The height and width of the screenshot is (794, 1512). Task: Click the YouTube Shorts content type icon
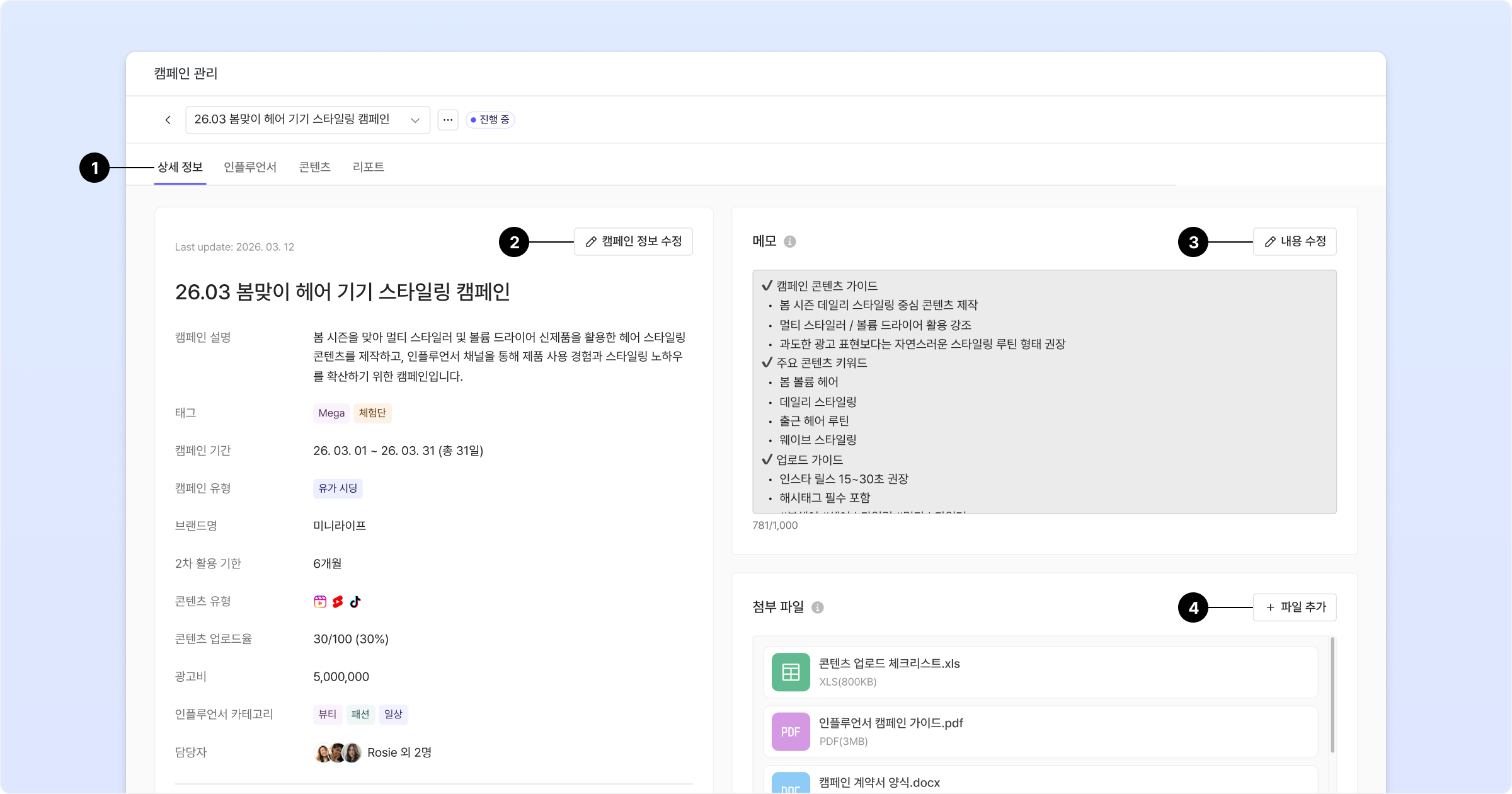click(338, 602)
